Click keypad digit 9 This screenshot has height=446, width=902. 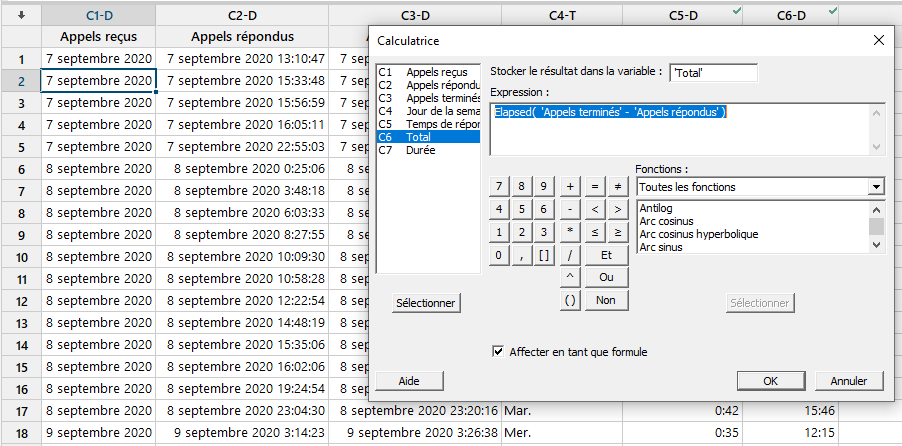(x=544, y=186)
